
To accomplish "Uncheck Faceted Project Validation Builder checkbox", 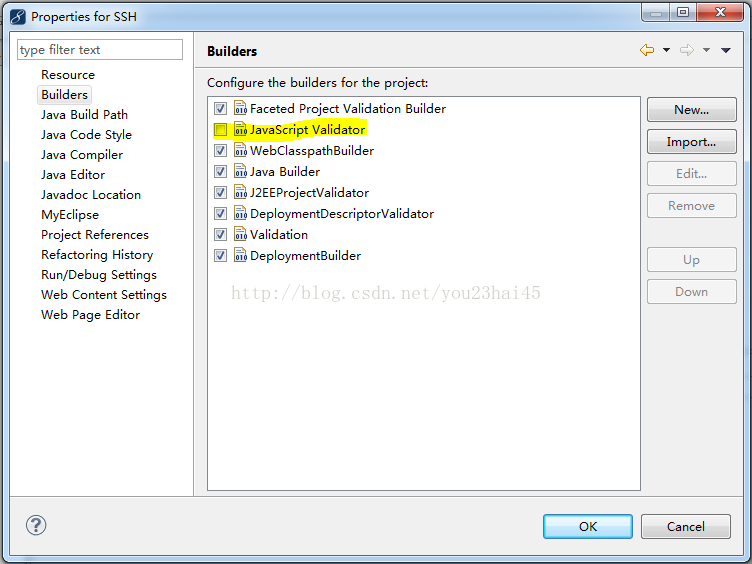I will click(220, 108).
